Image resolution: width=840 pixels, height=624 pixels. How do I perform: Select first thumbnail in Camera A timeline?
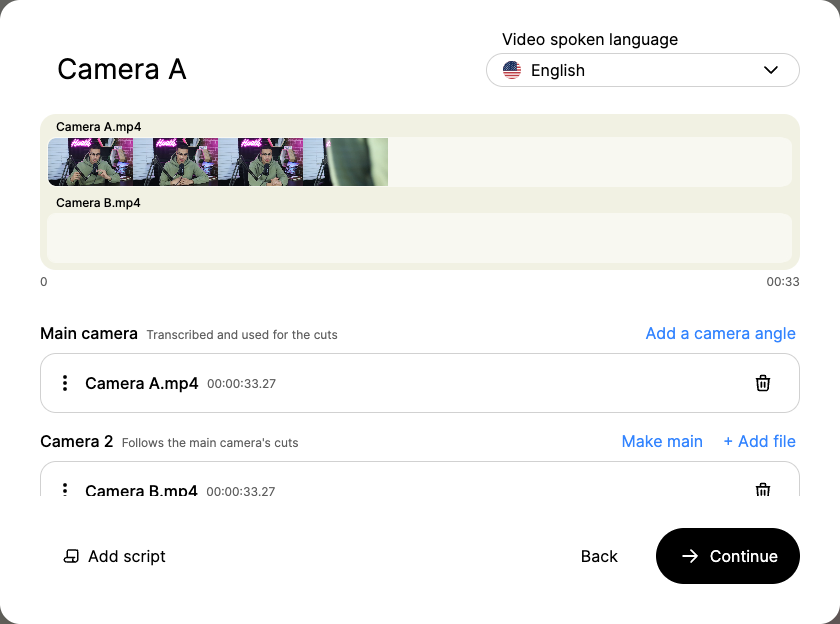click(x=91, y=162)
